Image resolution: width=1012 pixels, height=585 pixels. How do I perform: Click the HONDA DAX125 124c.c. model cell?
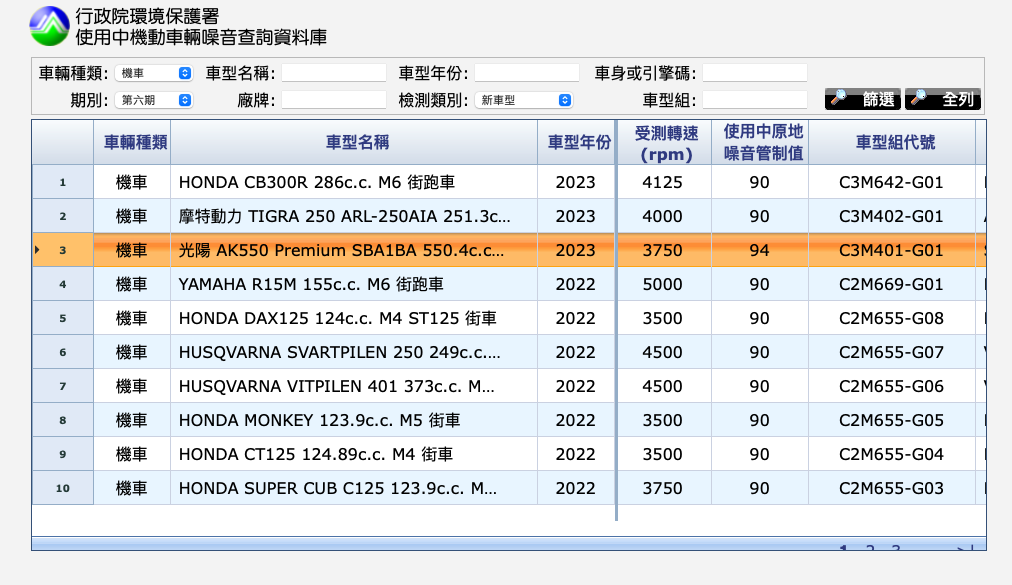[354, 318]
